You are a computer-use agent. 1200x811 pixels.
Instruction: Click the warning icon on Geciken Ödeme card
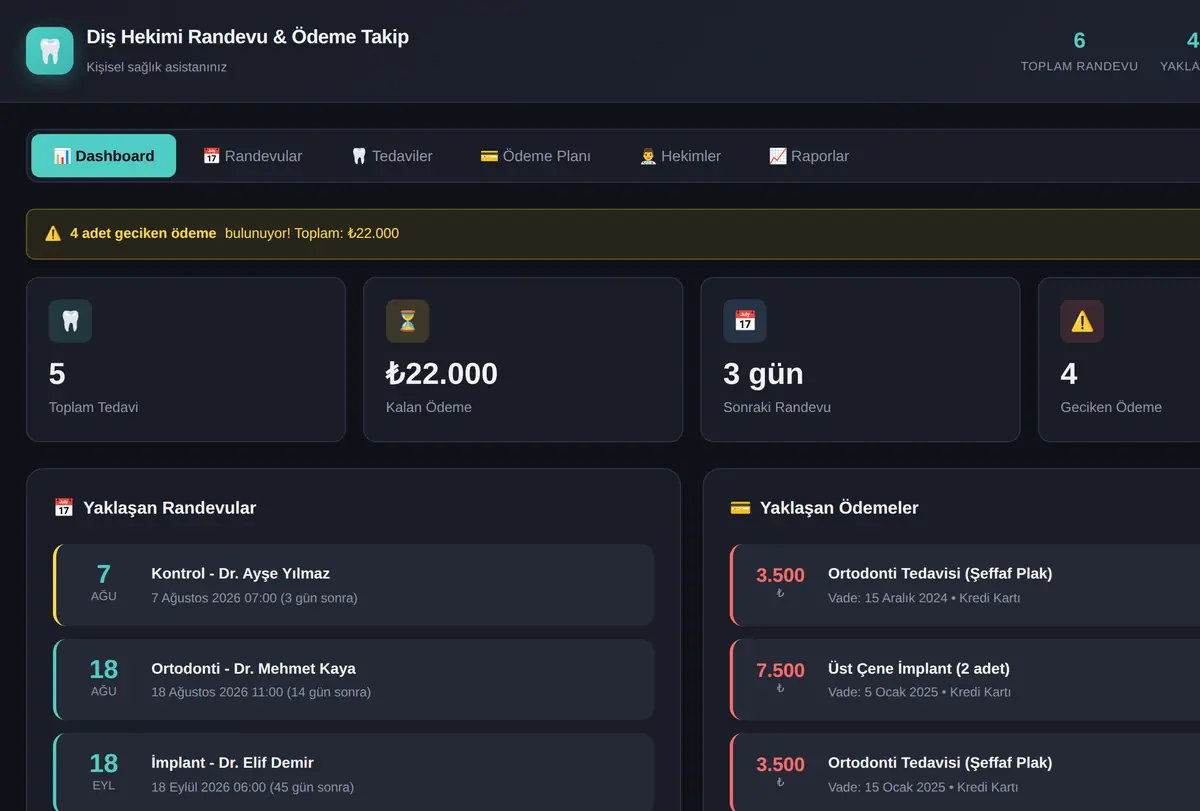click(x=1082, y=321)
